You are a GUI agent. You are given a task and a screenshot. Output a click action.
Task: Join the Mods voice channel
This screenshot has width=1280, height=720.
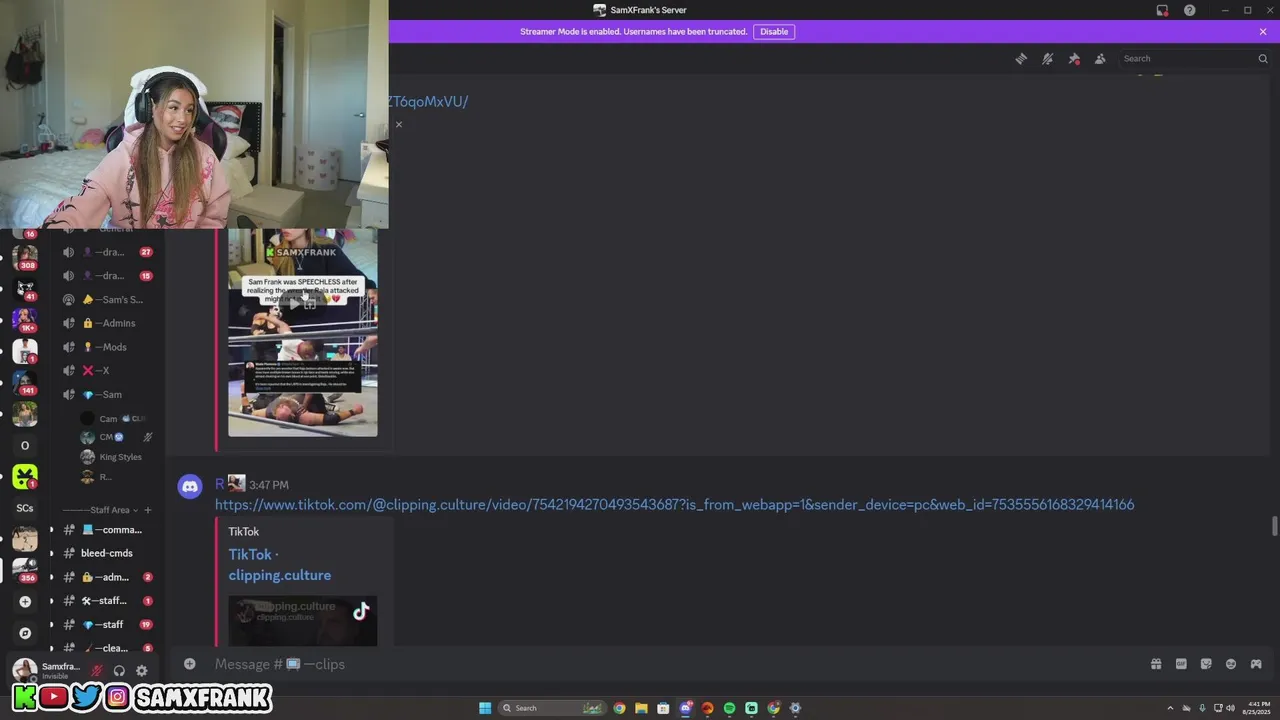click(x=108, y=347)
